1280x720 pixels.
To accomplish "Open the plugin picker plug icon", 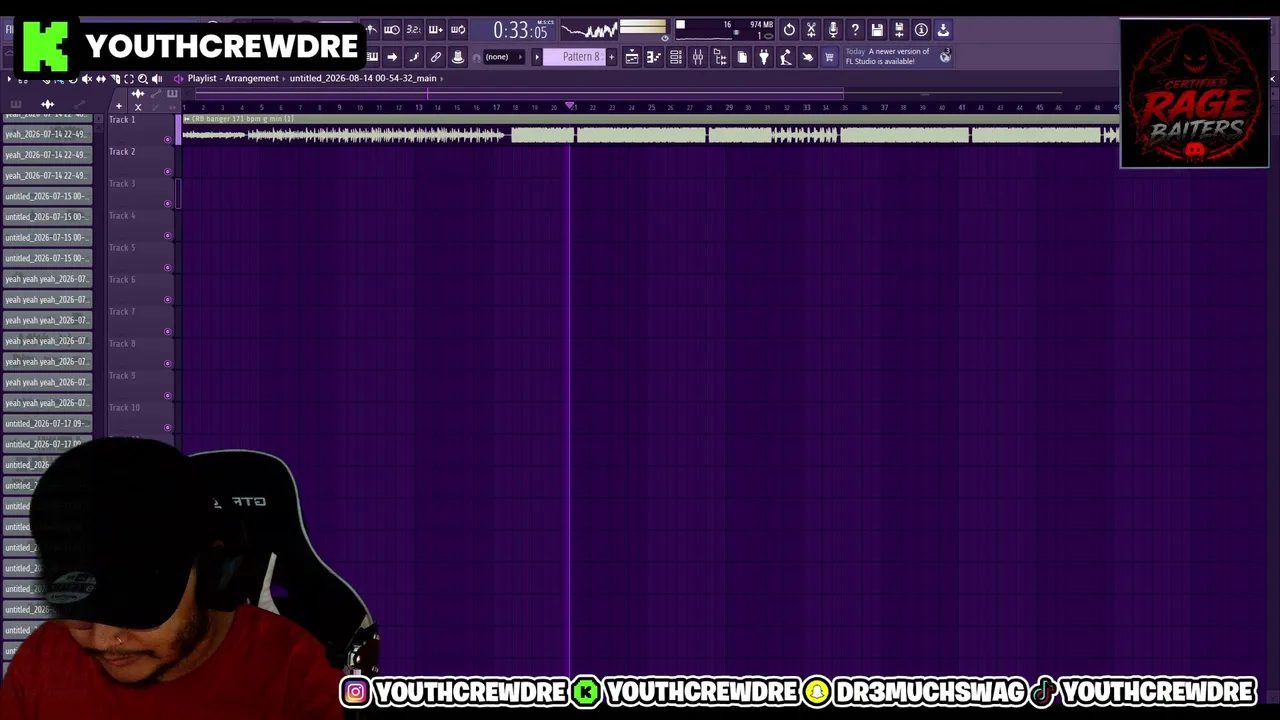I will click(764, 57).
